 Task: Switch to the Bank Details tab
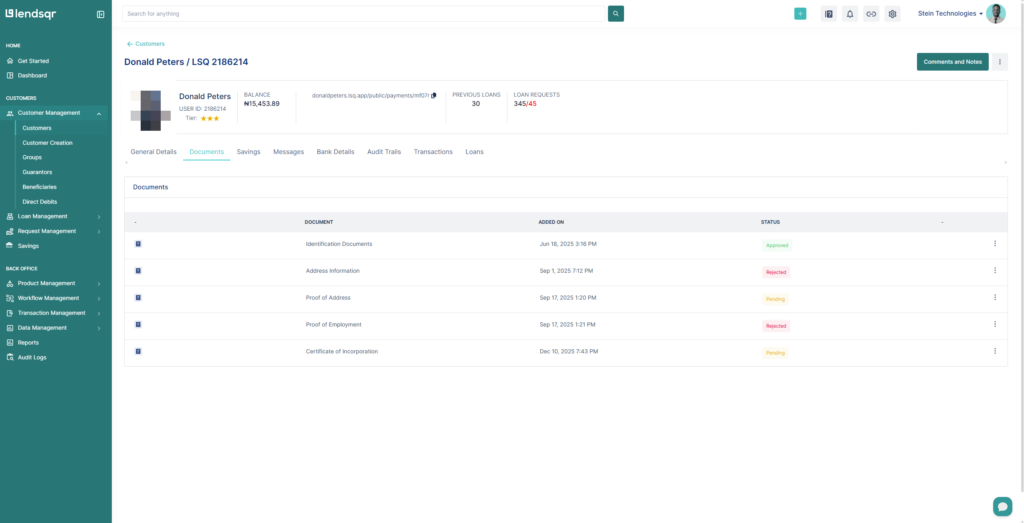pos(336,151)
